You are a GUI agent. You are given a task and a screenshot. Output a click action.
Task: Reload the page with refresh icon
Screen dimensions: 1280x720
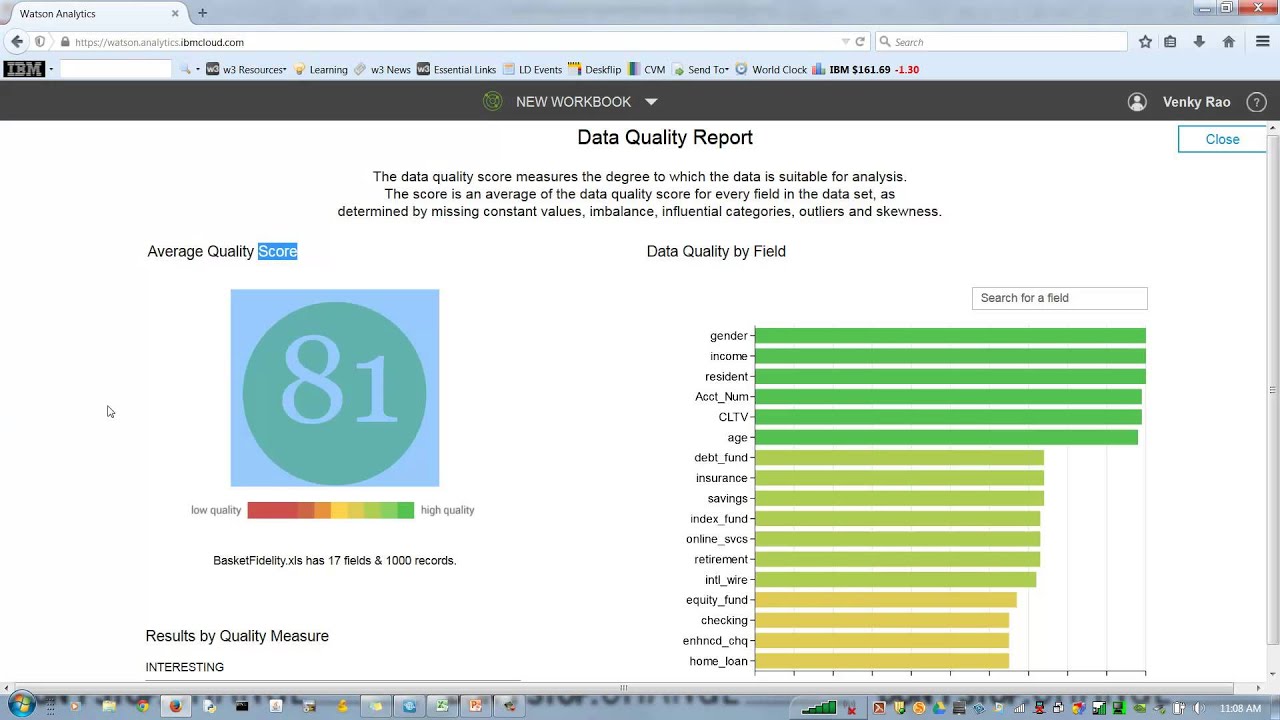point(860,42)
